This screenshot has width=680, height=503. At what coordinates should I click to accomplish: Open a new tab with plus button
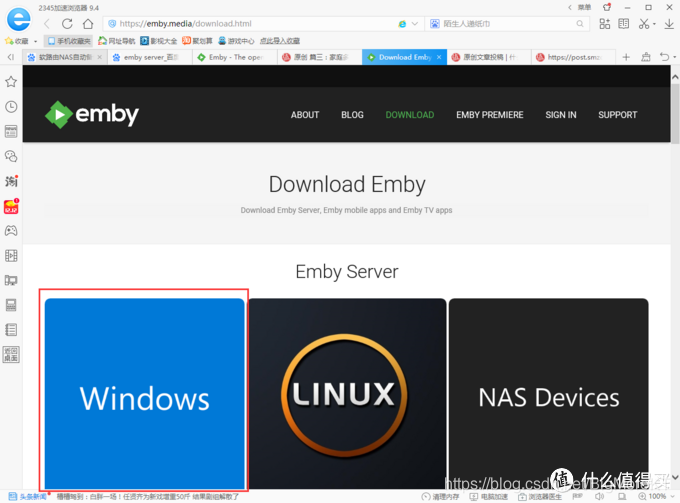coord(626,57)
